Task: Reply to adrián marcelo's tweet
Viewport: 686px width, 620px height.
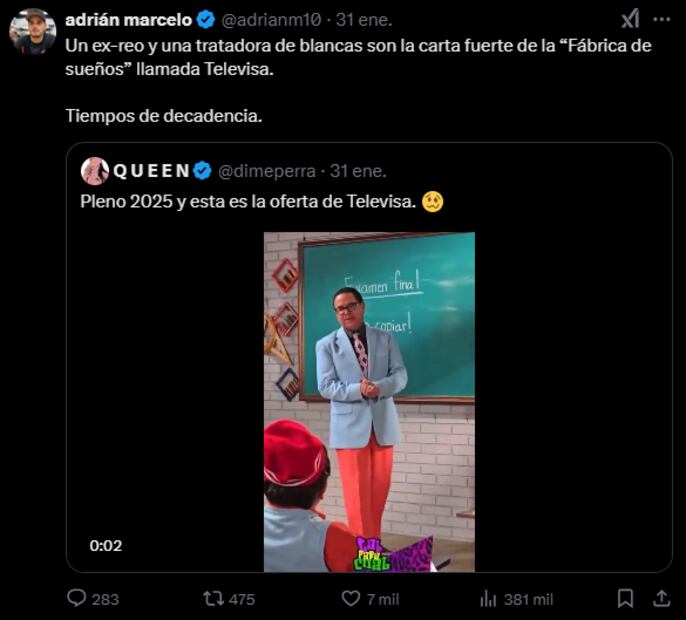Action: coord(77,598)
